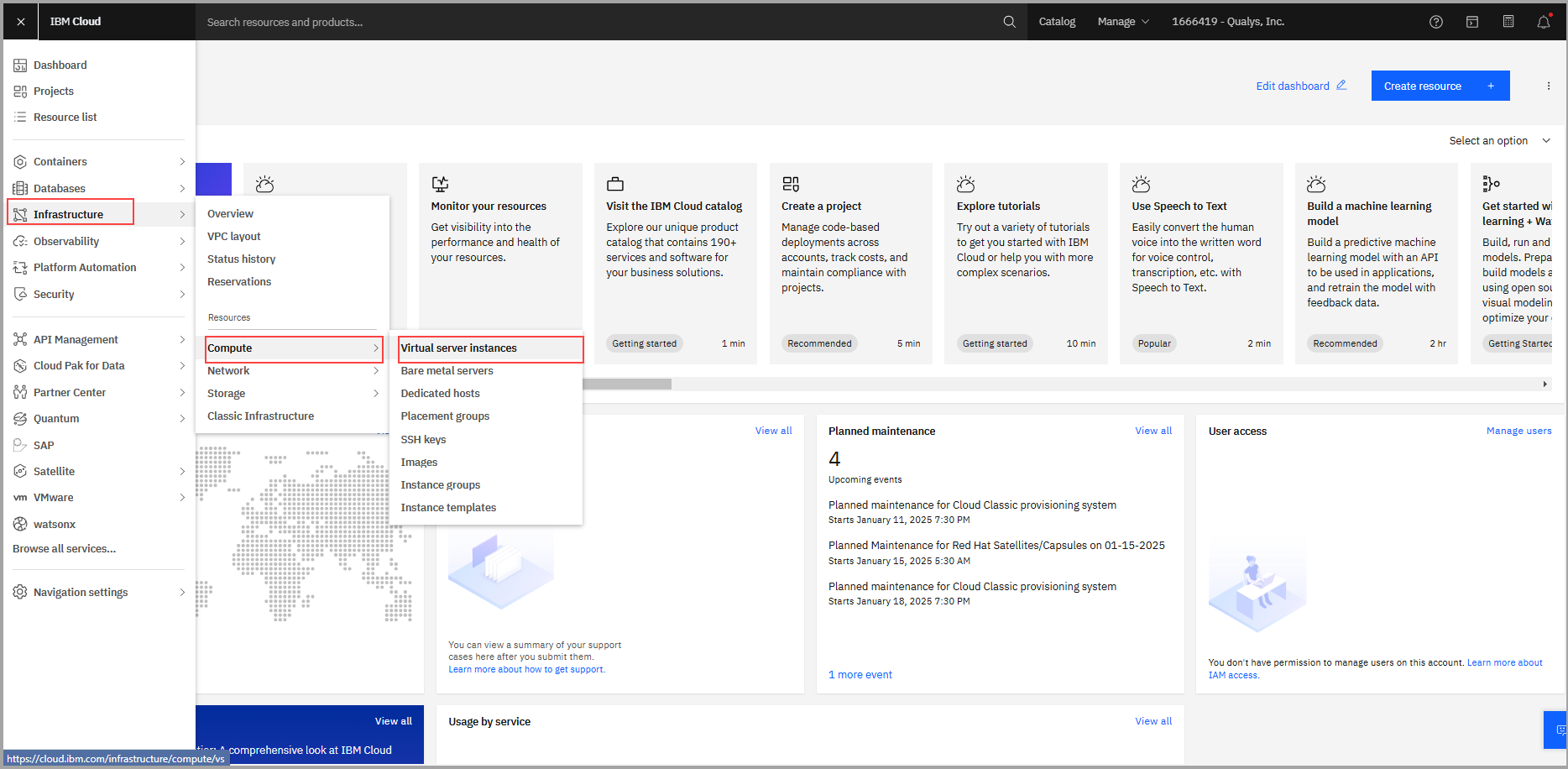Expand Navigation settings in sidebar
1568x769 pixels.
tap(99, 593)
